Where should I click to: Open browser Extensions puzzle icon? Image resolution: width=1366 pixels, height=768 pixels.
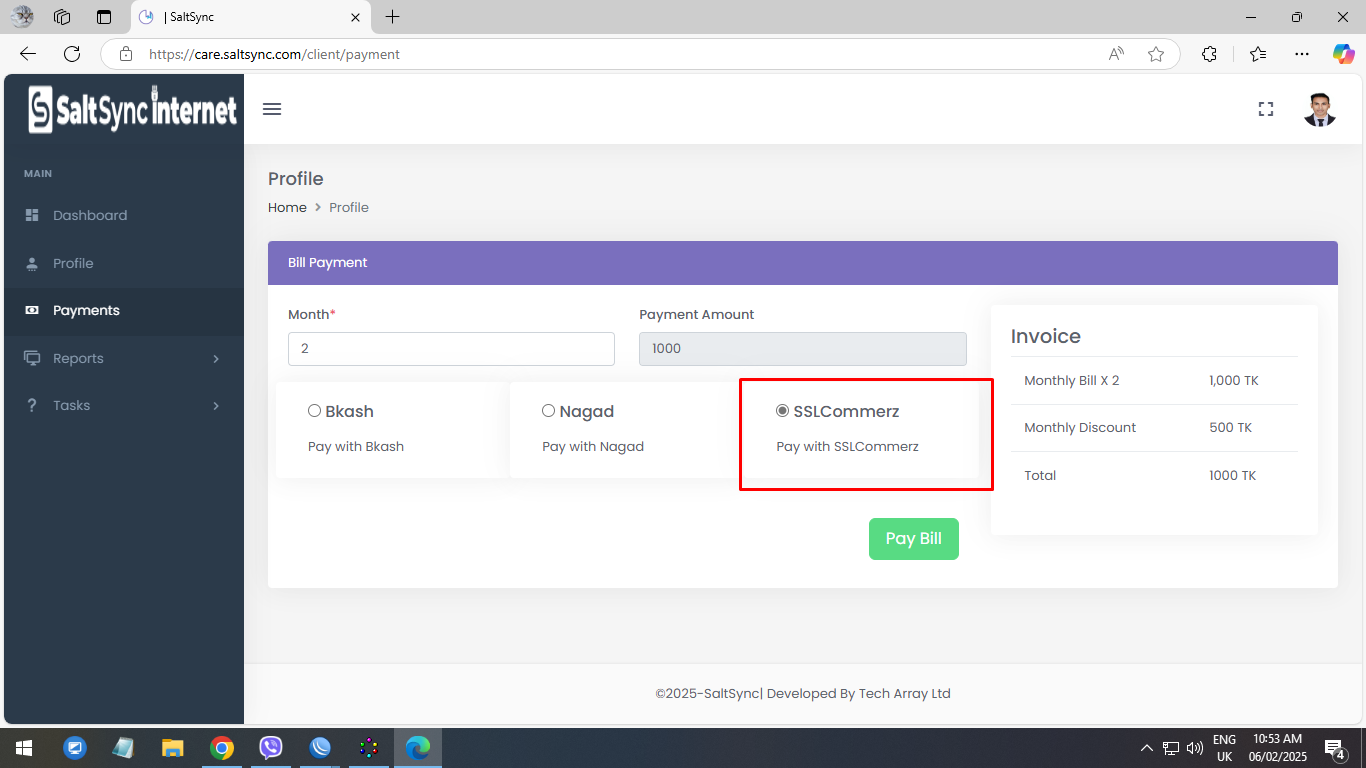pos(1209,54)
